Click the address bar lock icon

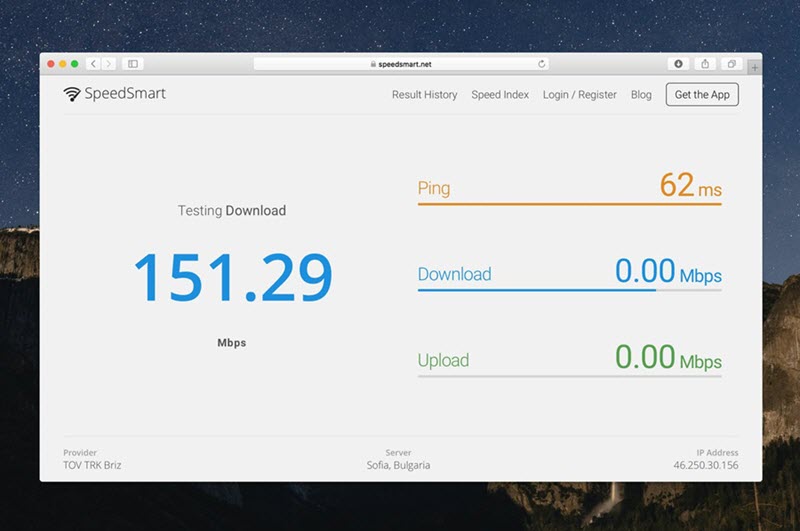(372, 64)
